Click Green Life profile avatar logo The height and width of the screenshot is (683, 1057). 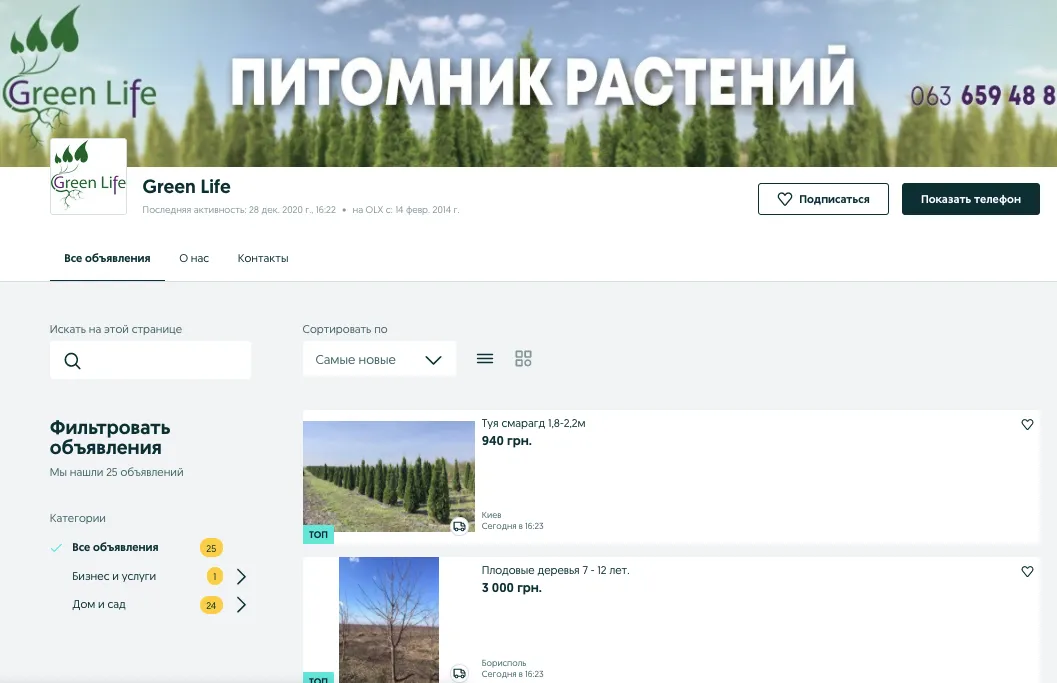(x=88, y=177)
